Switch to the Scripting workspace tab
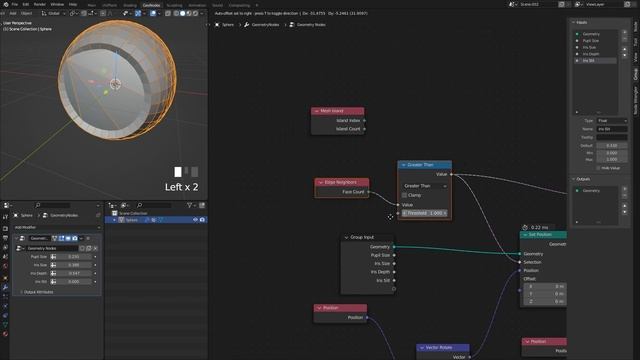Image resolution: width=640 pixels, height=360 pixels. [x=174, y=5]
